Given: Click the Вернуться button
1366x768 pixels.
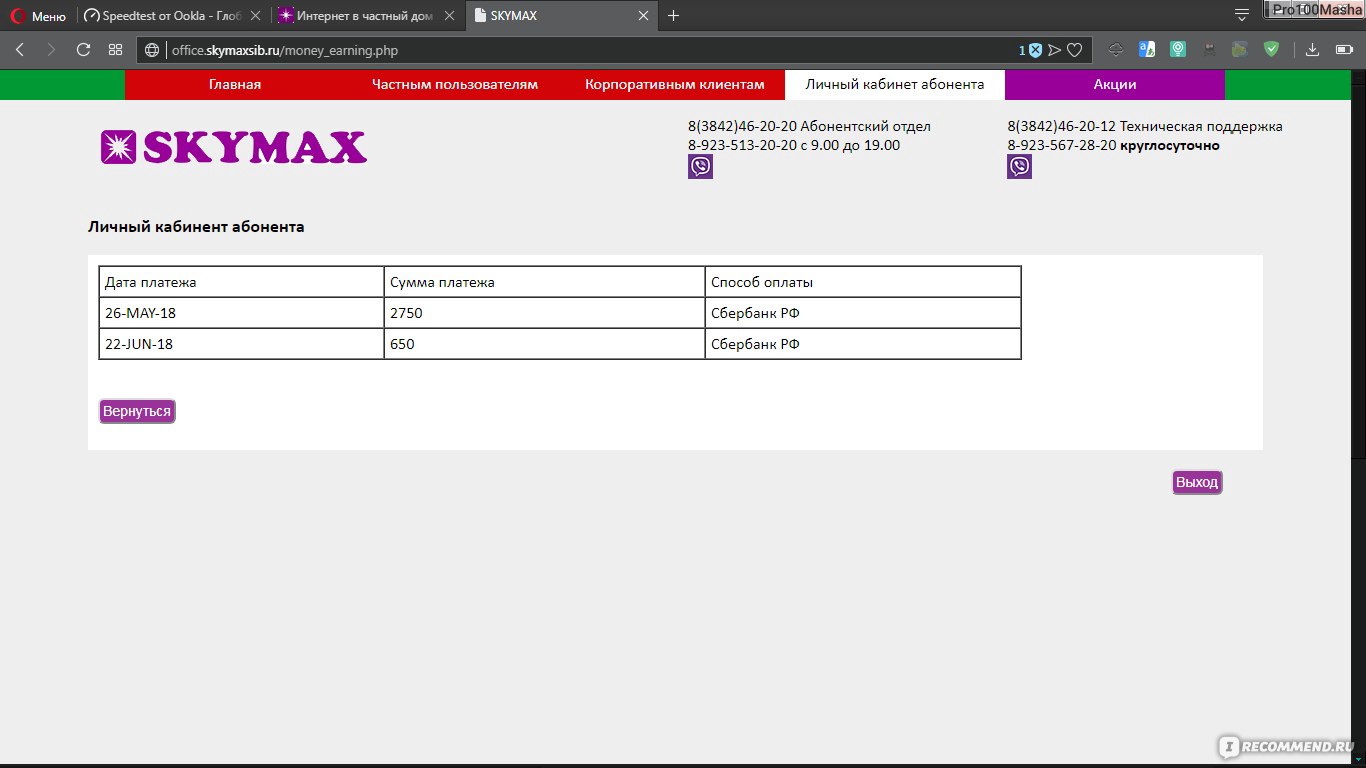Looking at the screenshot, I should click(137, 411).
